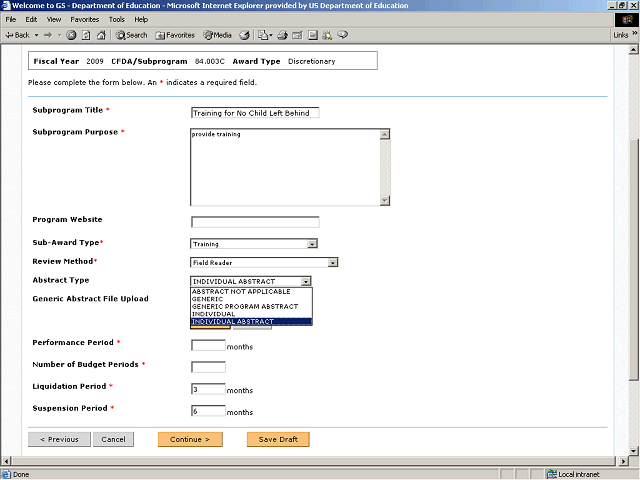This screenshot has width=640, height=480.
Task: Open the Review Method dropdown
Action: click(264, 262)
